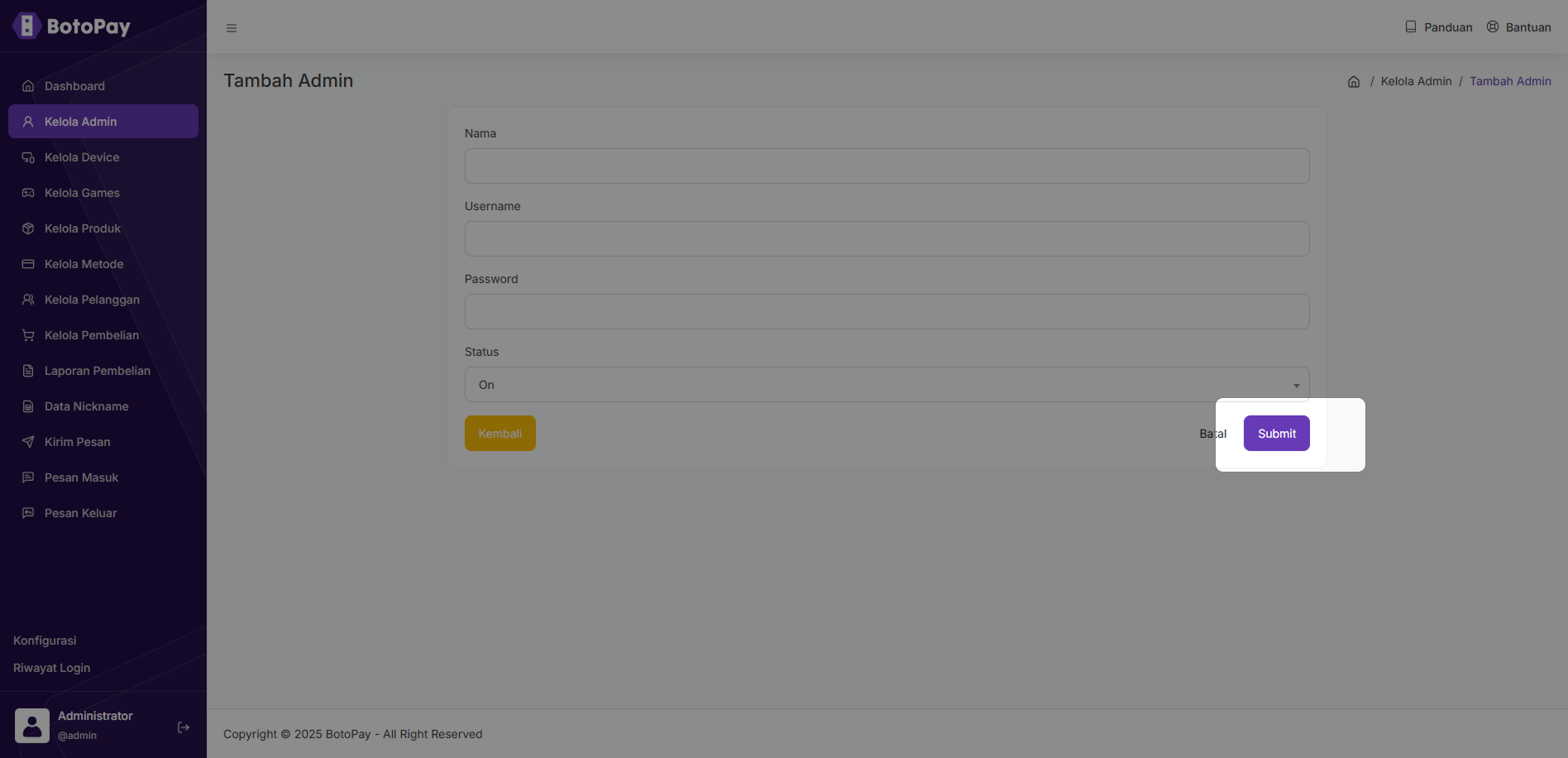Viewport: 1568px width, 758px height.
Task: Open the Bantuan help icon
Action: pos(1493,26)
